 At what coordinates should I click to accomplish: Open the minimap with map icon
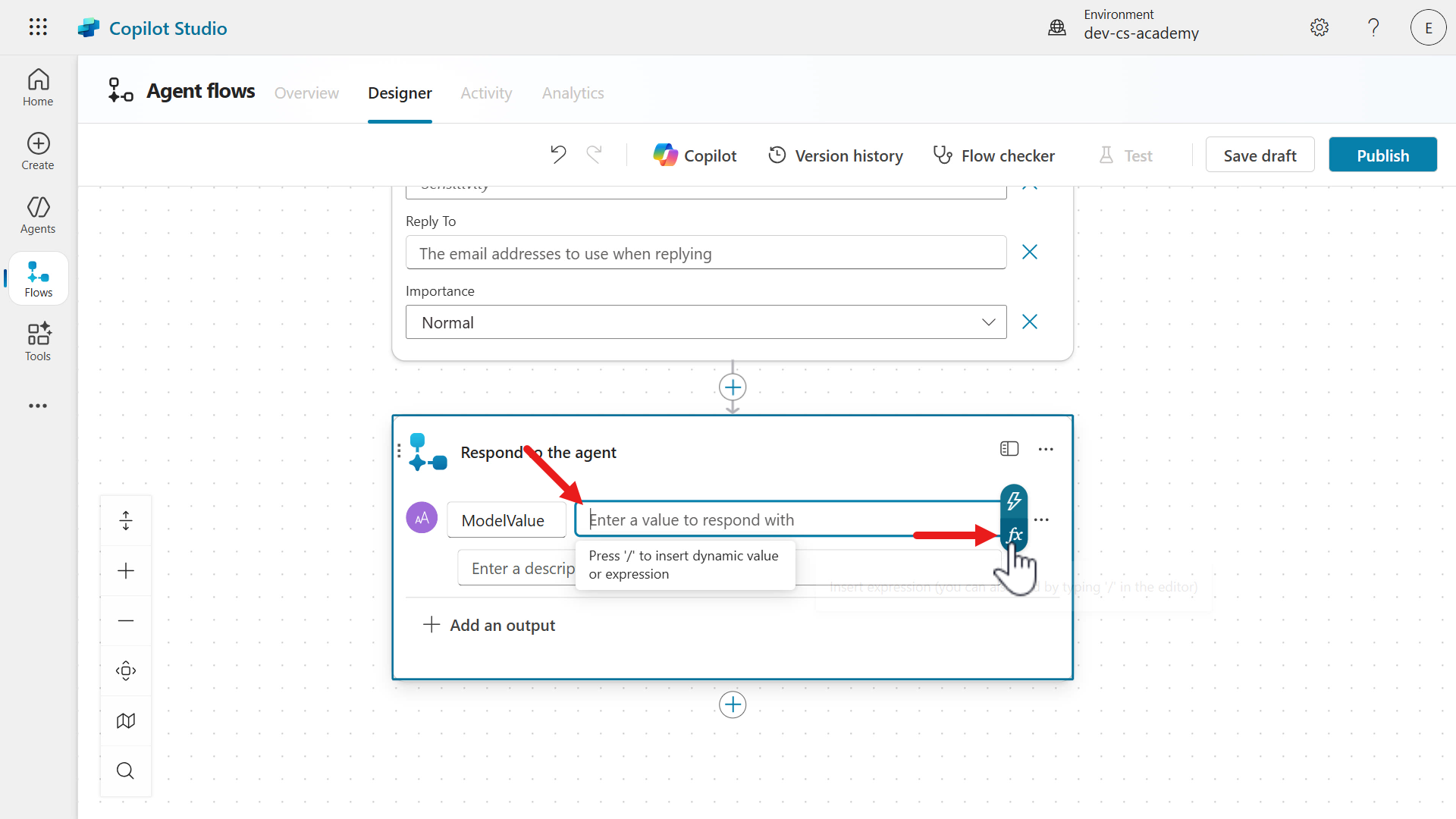126,720
